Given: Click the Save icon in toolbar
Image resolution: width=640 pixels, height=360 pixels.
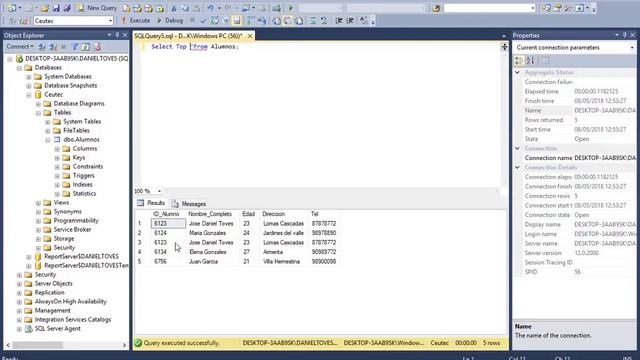Looking at the screenshot, I should [x=56, y=8].
